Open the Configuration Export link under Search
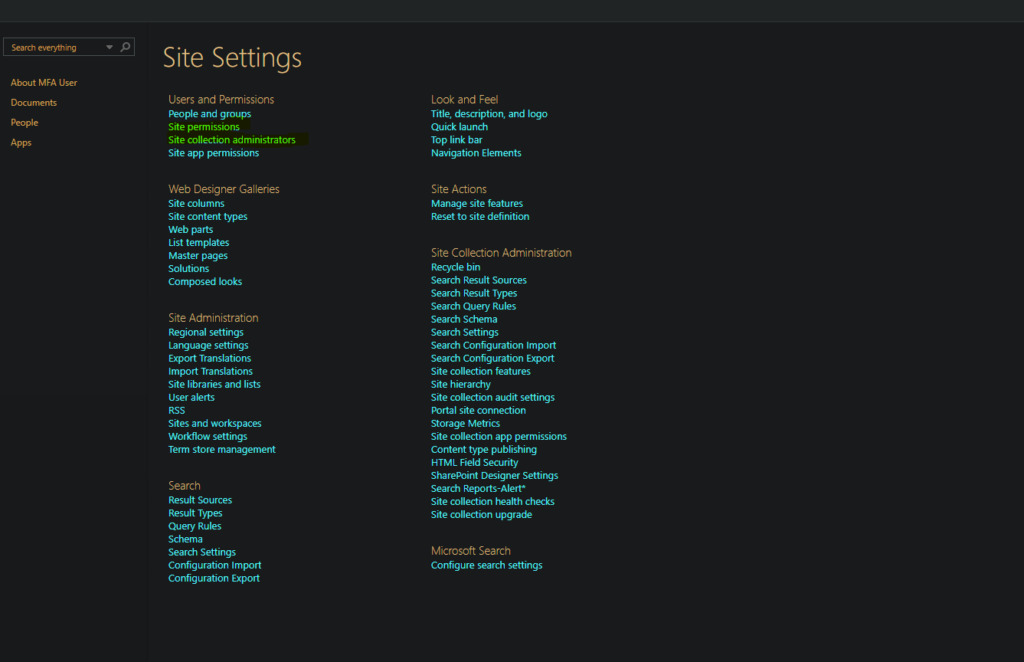 [x=214, y=578]
